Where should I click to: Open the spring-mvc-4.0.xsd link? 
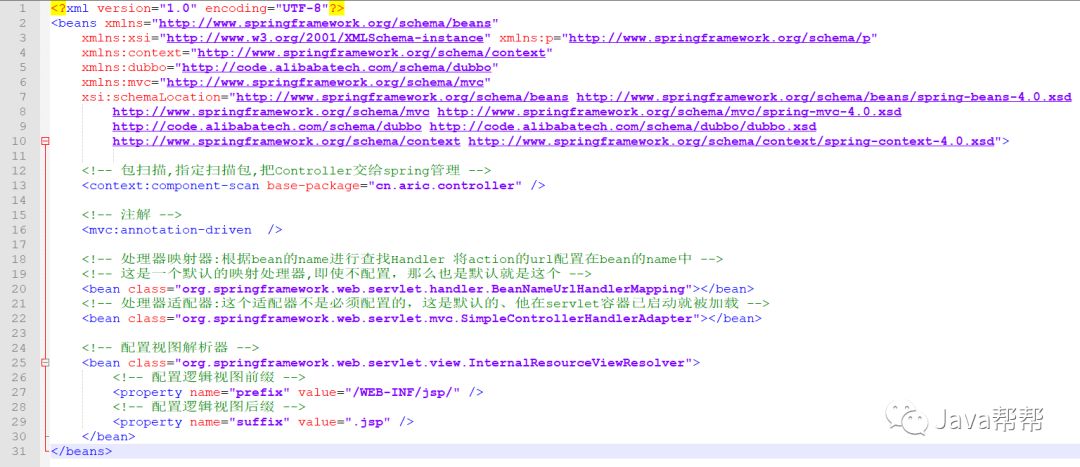669,112
